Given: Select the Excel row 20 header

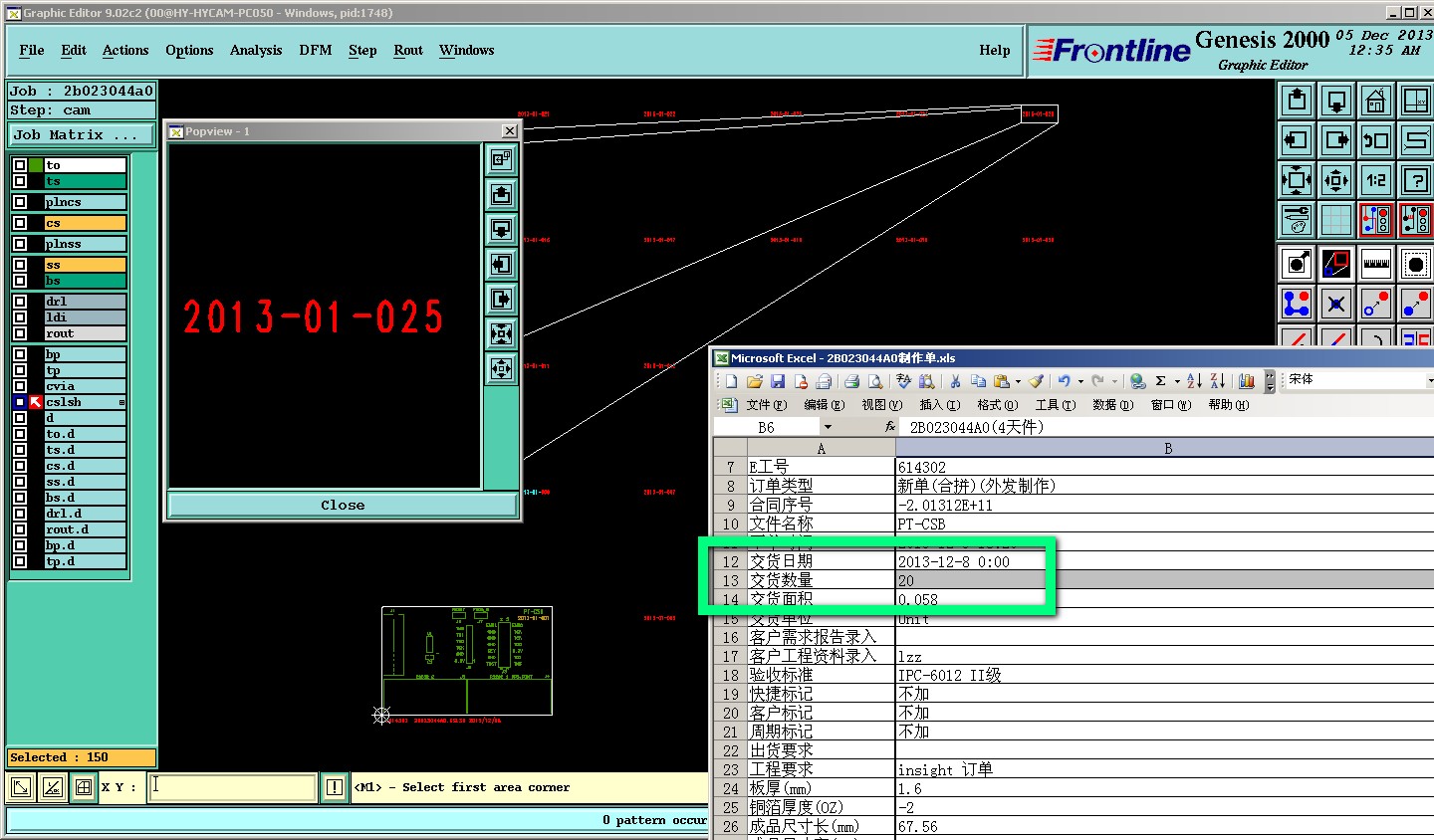Looking at the screenshot, I should [x=731, y=713].
